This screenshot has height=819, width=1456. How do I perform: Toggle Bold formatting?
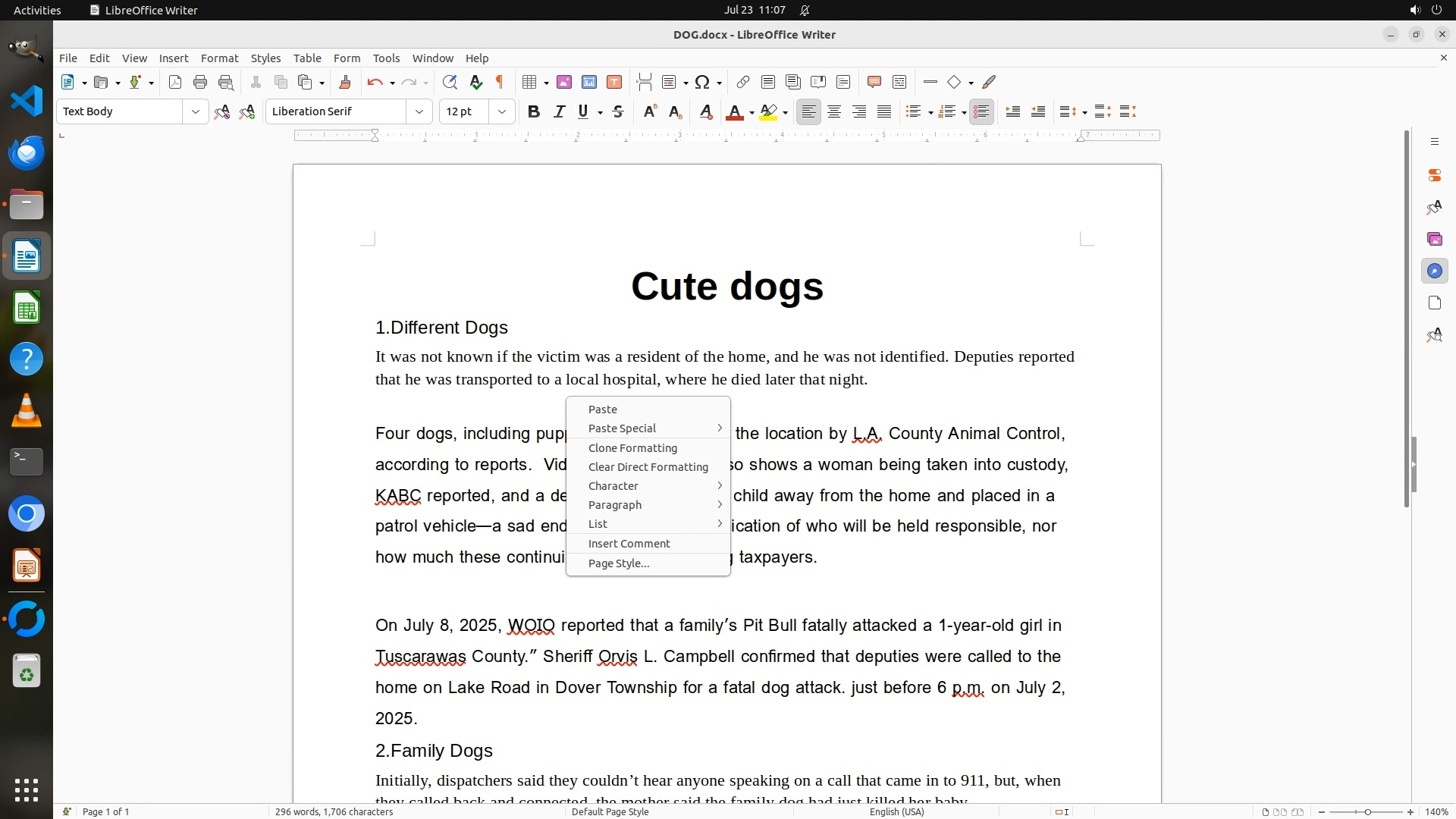[534, 111]
